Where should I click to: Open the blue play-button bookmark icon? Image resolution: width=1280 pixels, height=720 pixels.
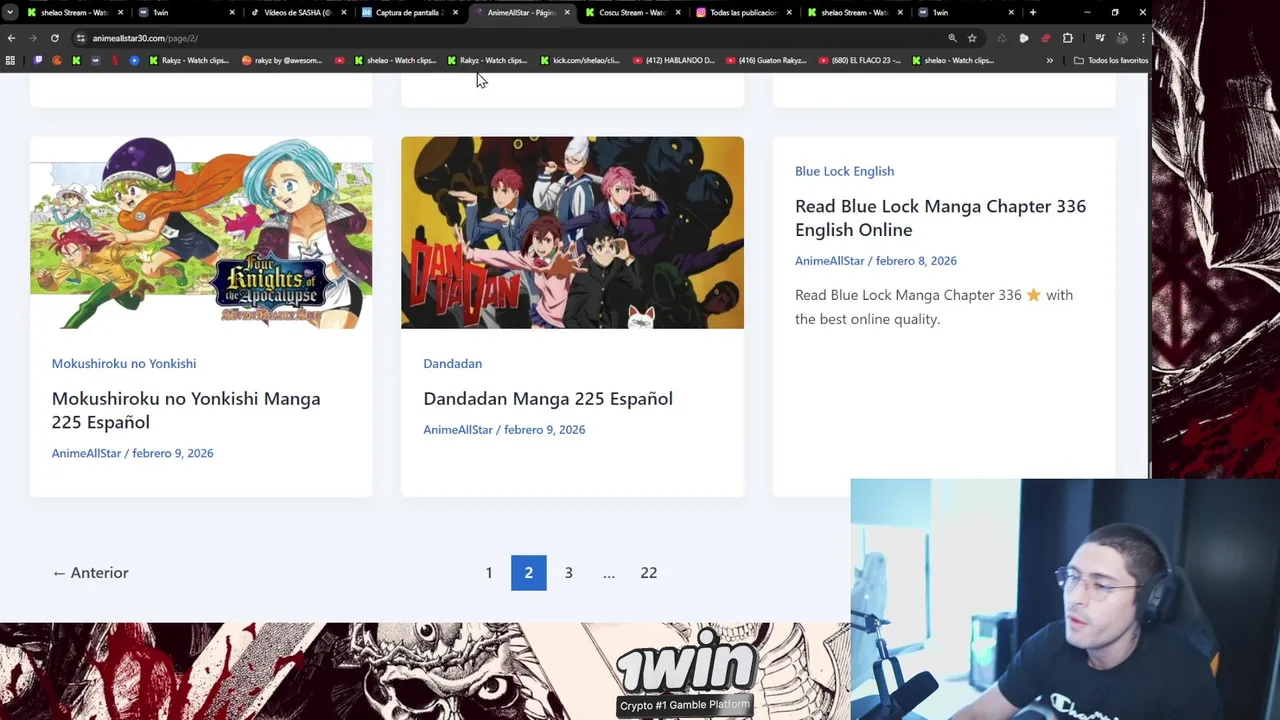tap(134, 60)
